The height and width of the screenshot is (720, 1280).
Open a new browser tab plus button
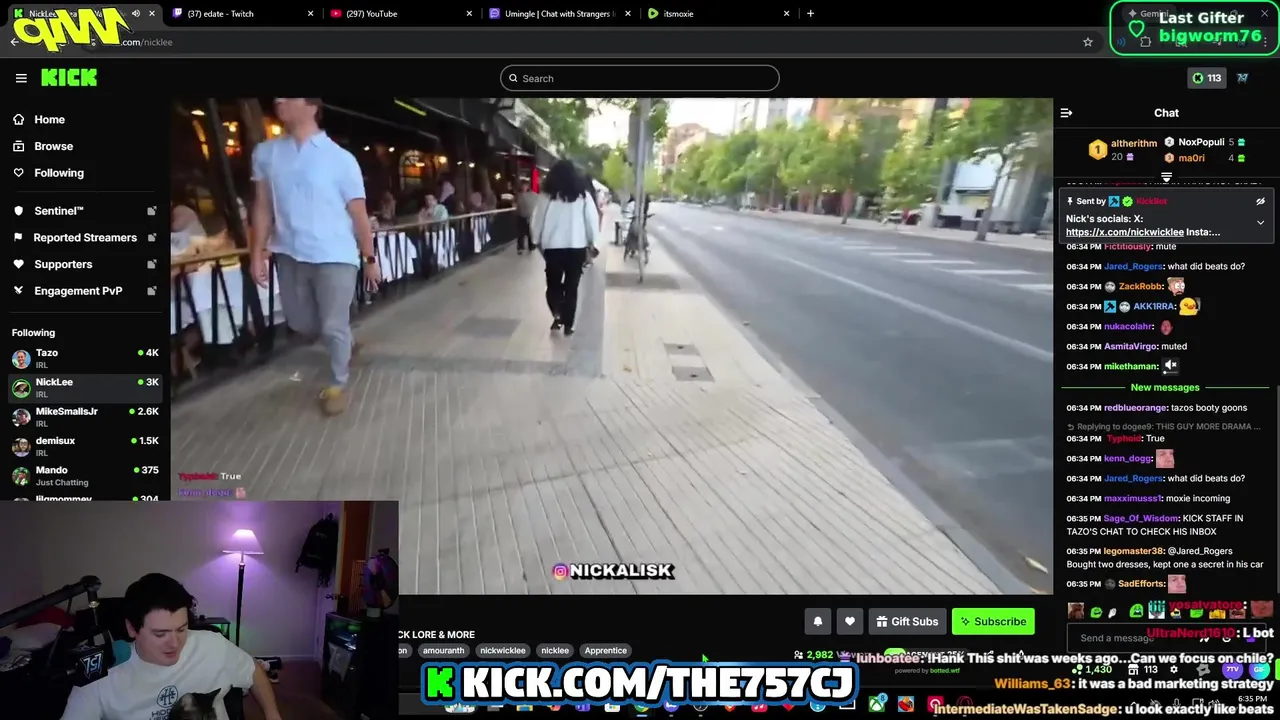(810, 13)
